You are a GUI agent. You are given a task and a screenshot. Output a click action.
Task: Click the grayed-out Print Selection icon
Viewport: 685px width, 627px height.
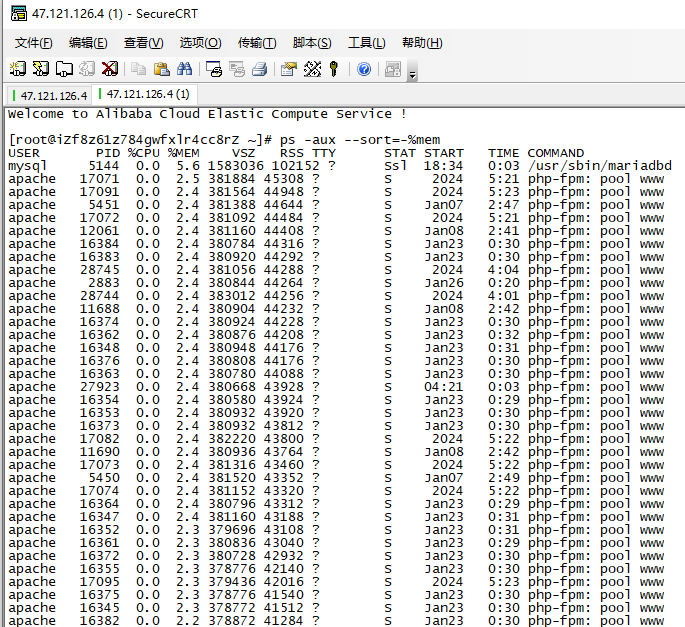237,69
